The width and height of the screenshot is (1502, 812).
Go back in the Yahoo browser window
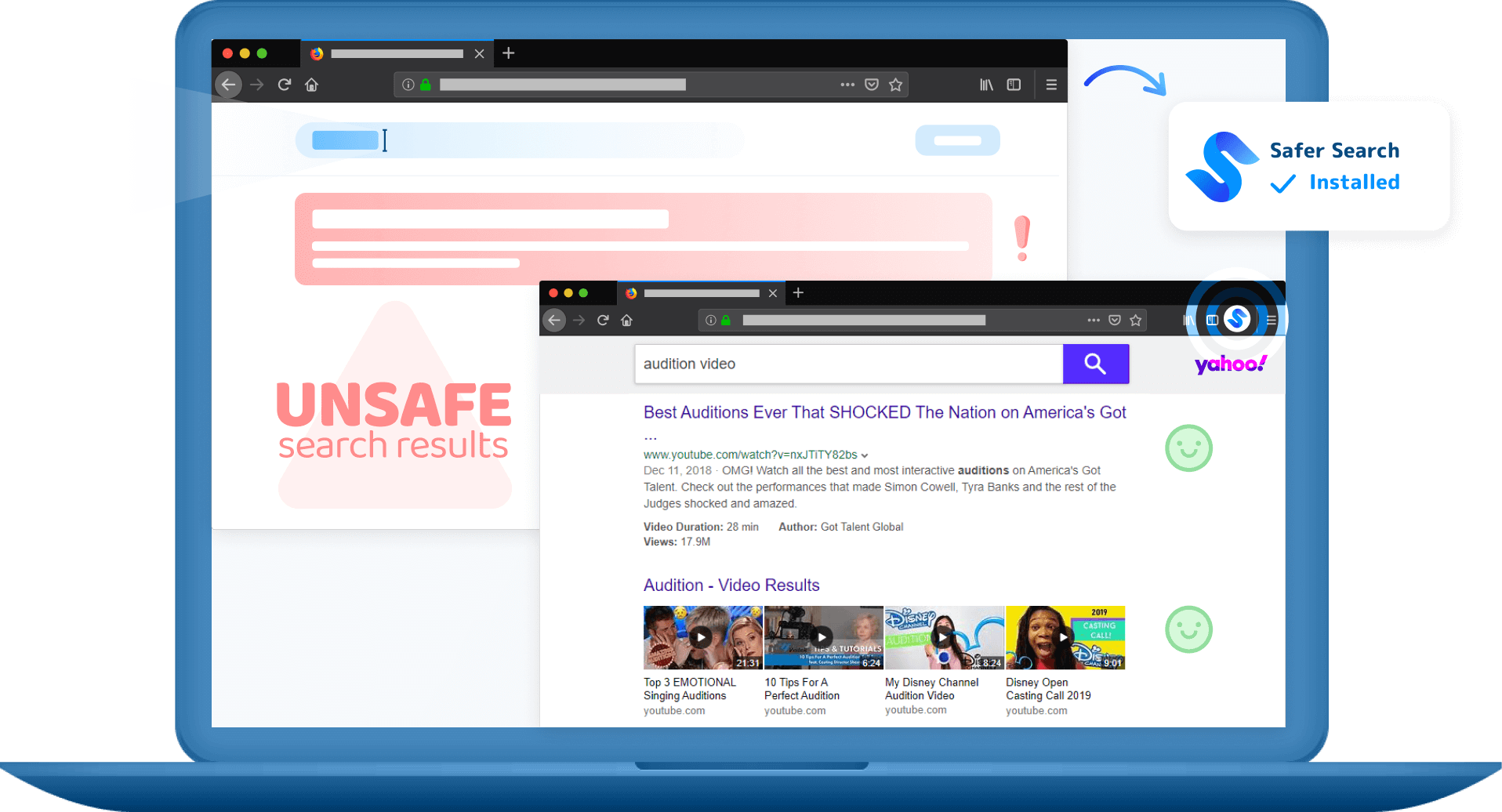(x=554, y=320)
